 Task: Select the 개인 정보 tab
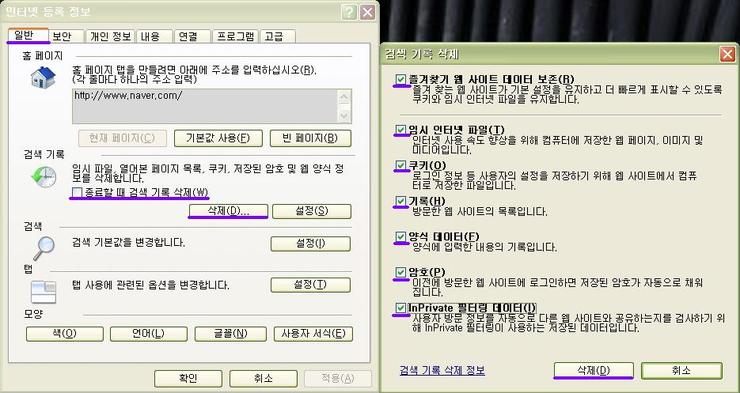click(x=110, y=36)
